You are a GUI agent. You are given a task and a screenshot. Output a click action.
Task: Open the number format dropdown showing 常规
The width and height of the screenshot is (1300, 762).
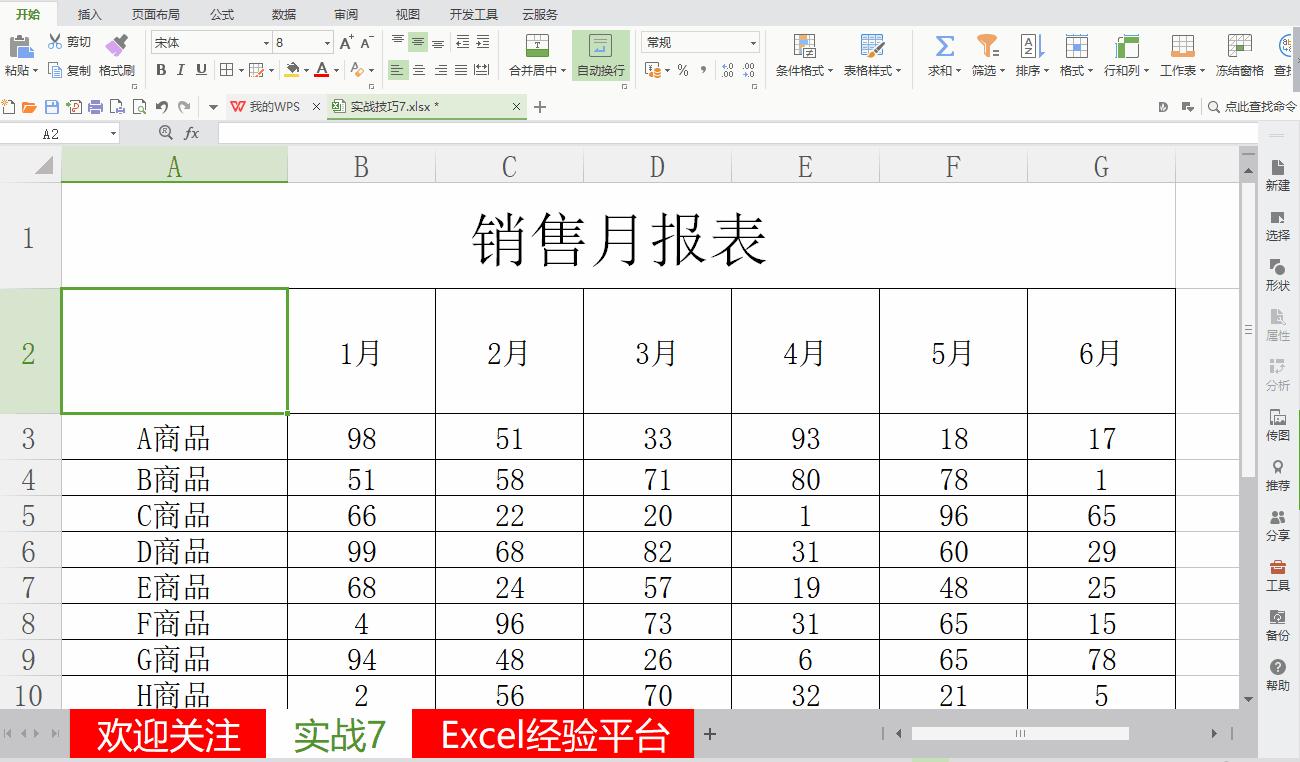pos(698,41)
